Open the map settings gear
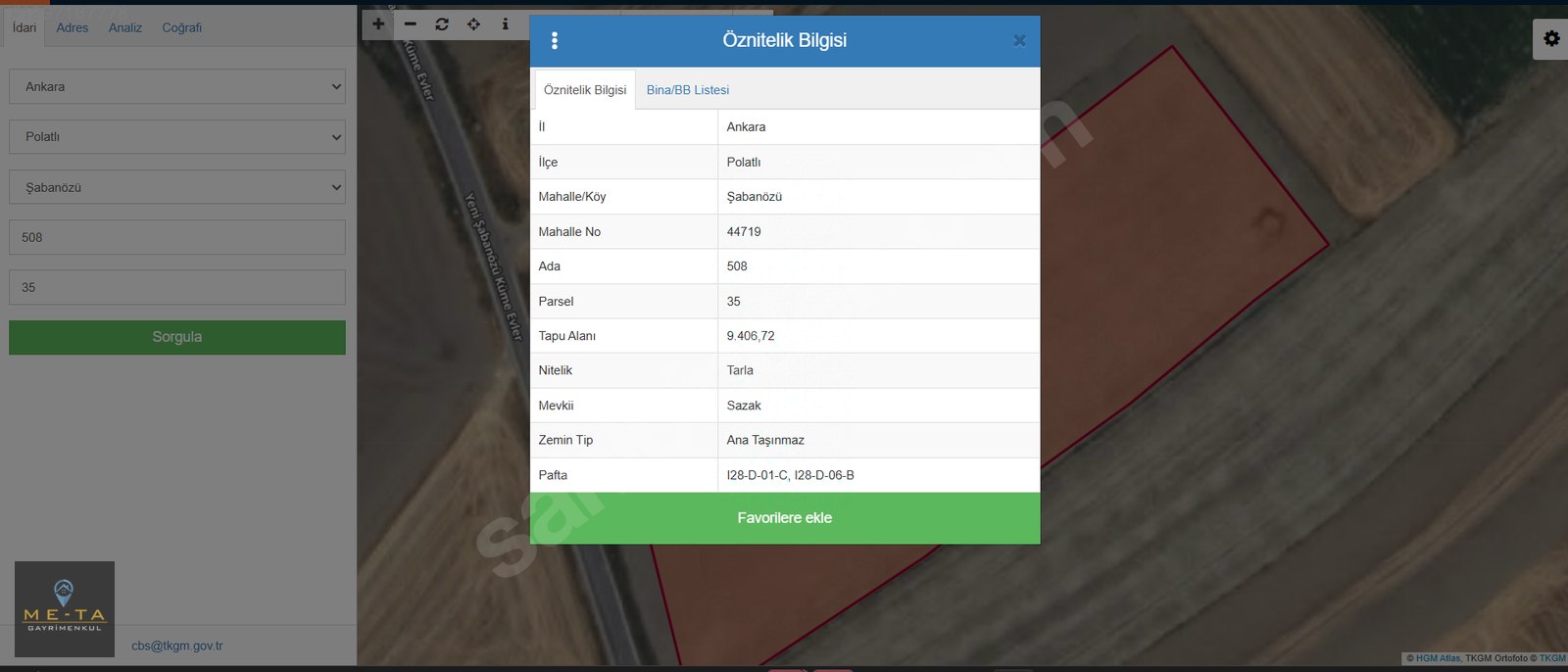The image size is (1568, 672). (1551, 38)
